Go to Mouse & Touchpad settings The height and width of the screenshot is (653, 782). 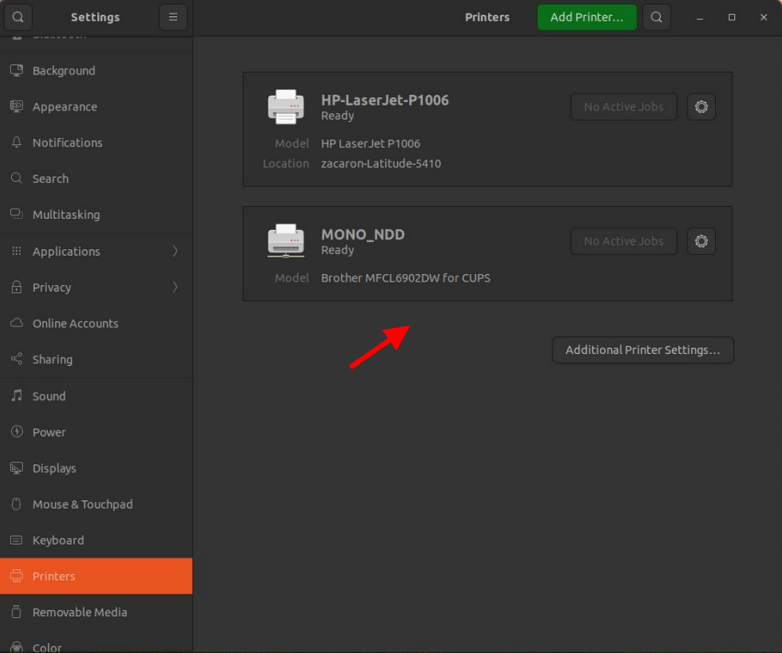click(x=82, y=504)
